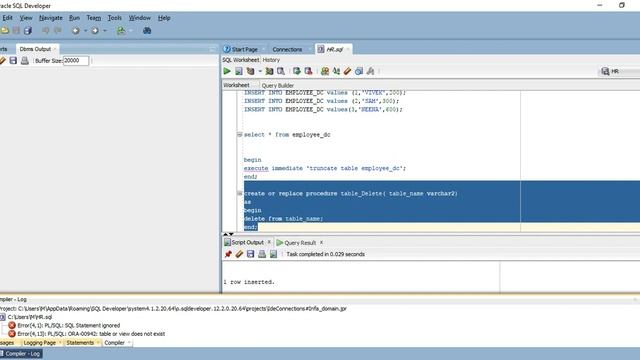Viewport: 640px width, 360px height.
Task: Switch to the Compiler log tab
Action: 114,343
